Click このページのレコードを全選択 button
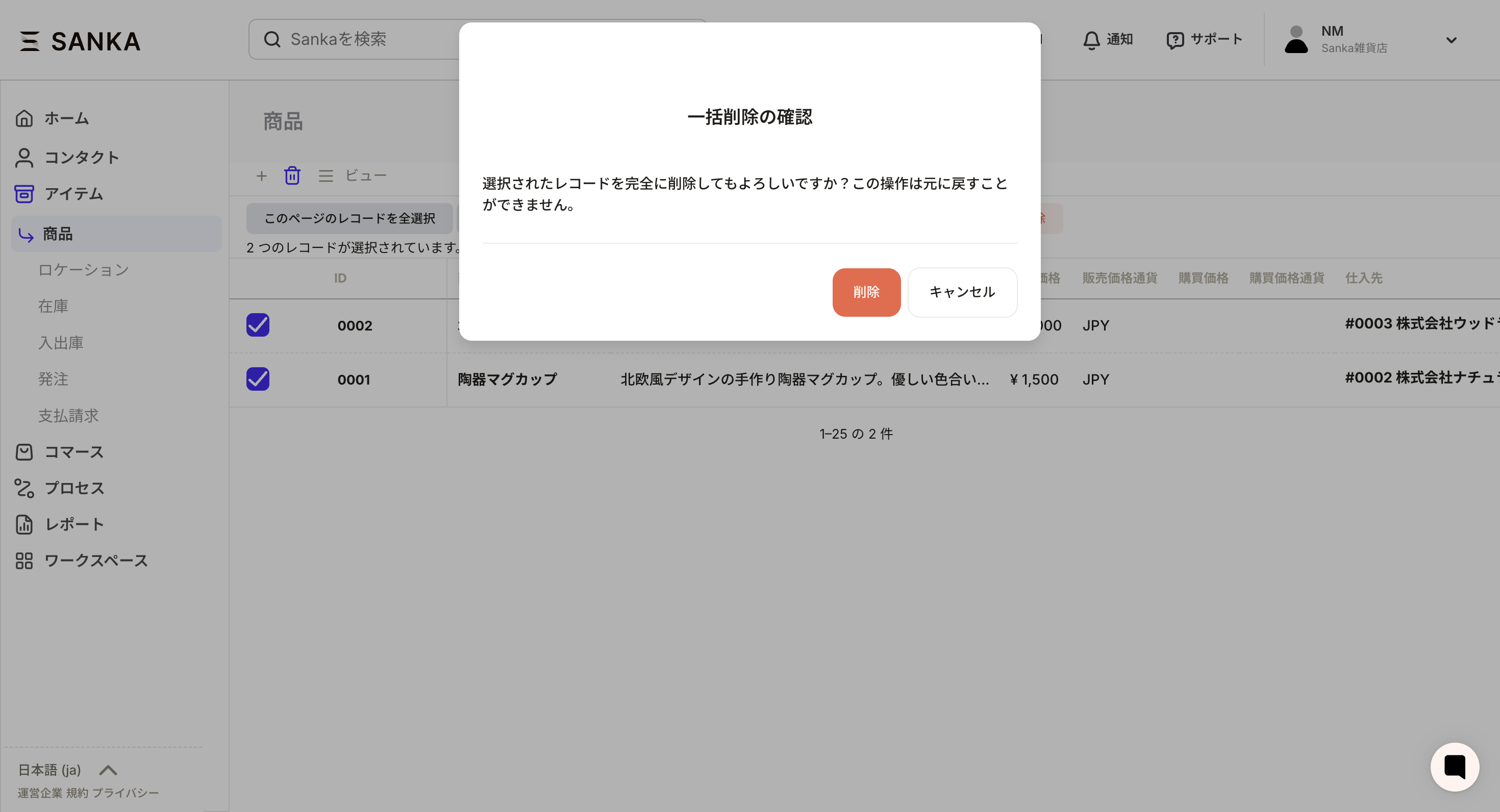This screenshot has height=812, width=1500. [349, 218]
